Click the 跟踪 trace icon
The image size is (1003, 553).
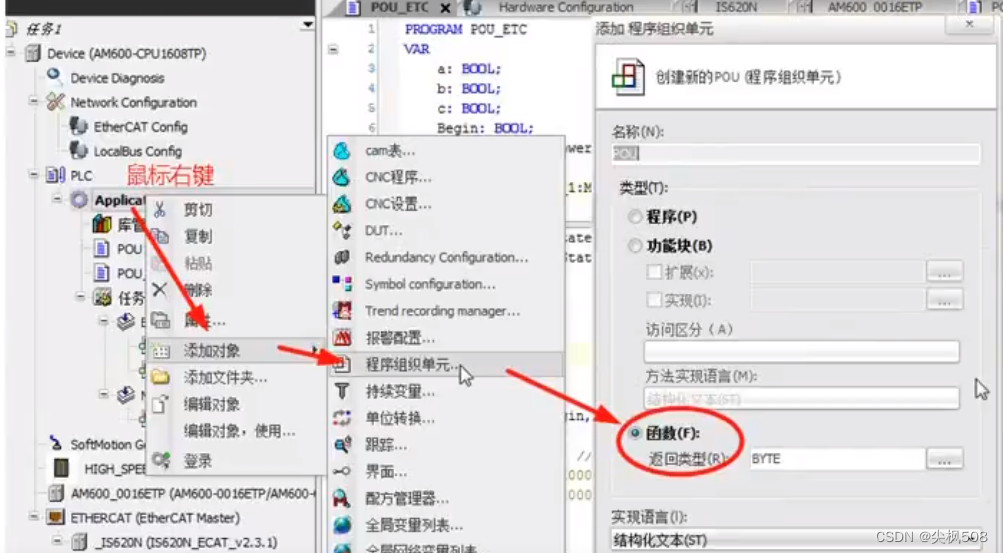point(342,445)
